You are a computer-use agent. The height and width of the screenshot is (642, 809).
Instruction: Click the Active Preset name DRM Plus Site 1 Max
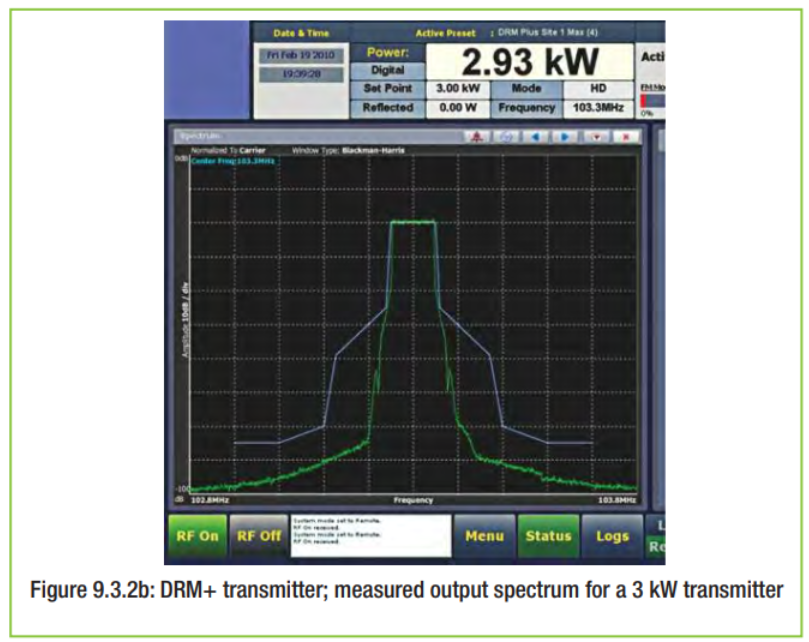click(547, 33)
